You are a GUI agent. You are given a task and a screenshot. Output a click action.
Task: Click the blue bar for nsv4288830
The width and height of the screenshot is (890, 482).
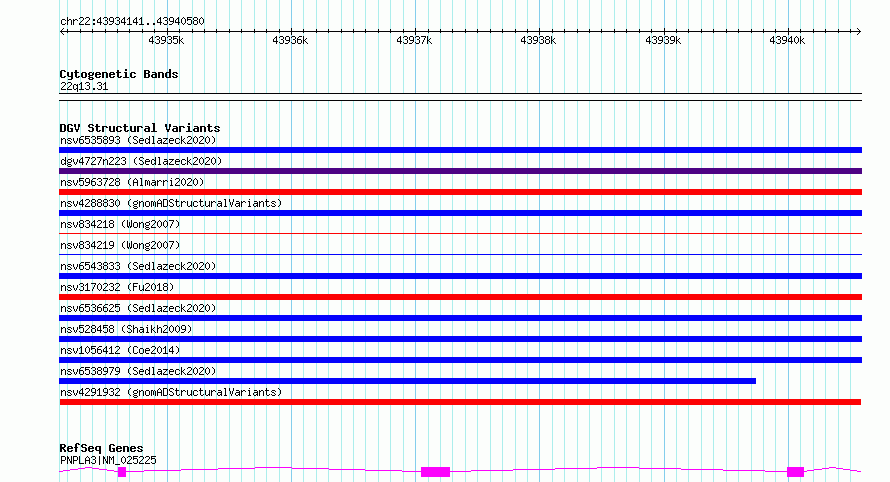point(460,213)
